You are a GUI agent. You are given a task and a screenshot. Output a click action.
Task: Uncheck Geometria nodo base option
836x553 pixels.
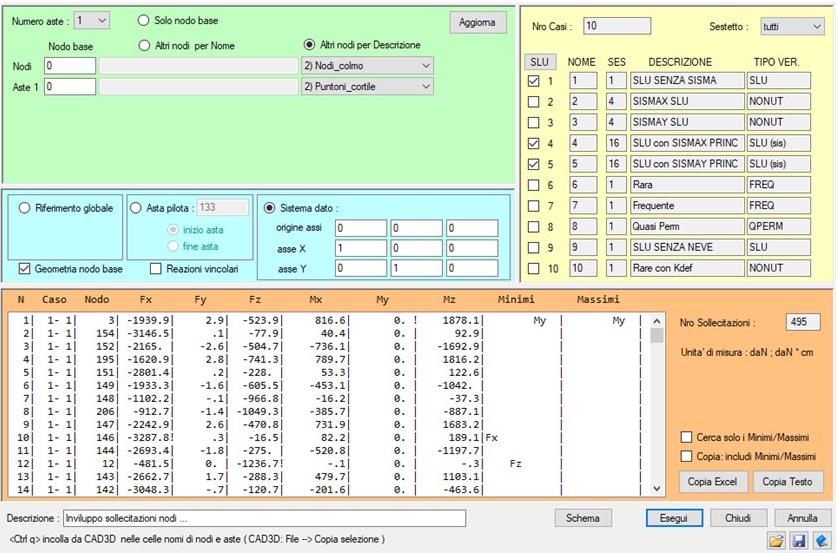[25, 269]
